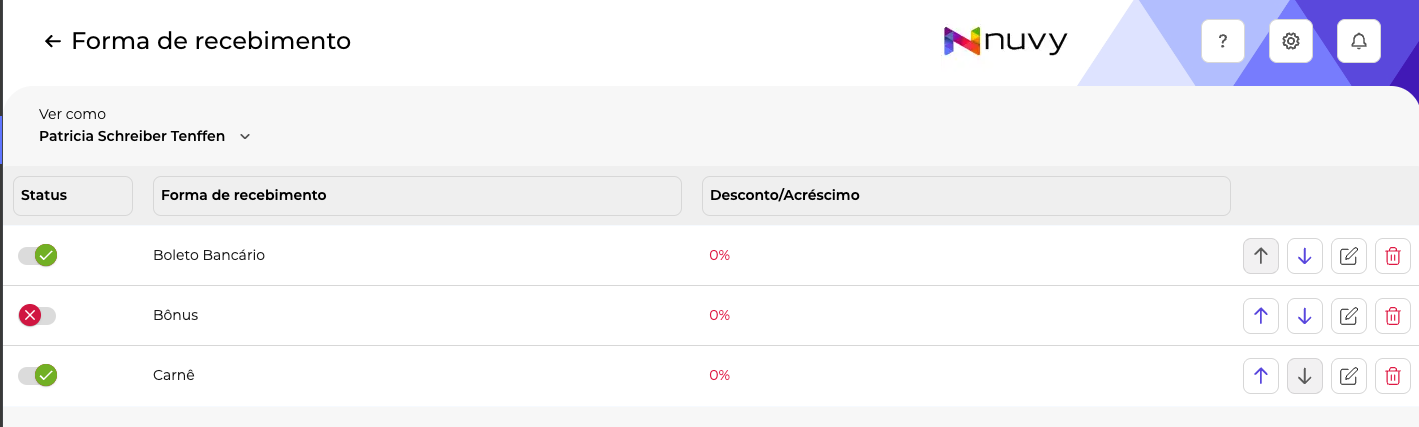Disable the Carnê status toggle
The height and width of the screenshot is (427, 1419).
tap(38, 376)
